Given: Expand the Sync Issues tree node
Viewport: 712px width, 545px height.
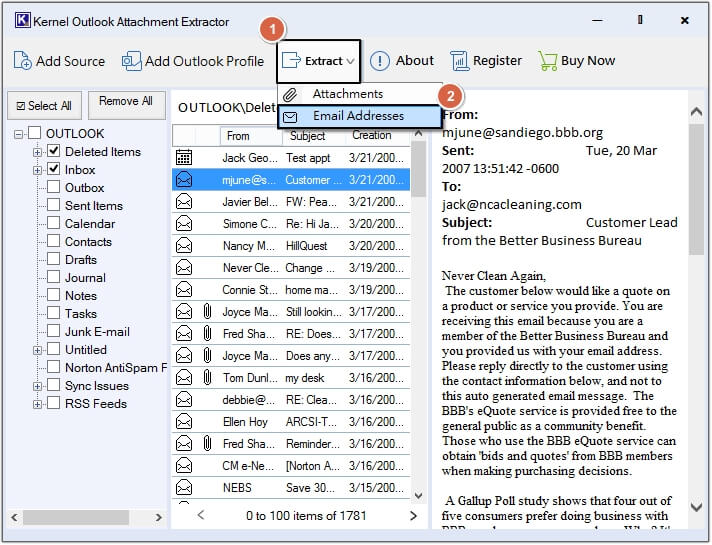Looking at the screenshot, I should pos(37,386).
